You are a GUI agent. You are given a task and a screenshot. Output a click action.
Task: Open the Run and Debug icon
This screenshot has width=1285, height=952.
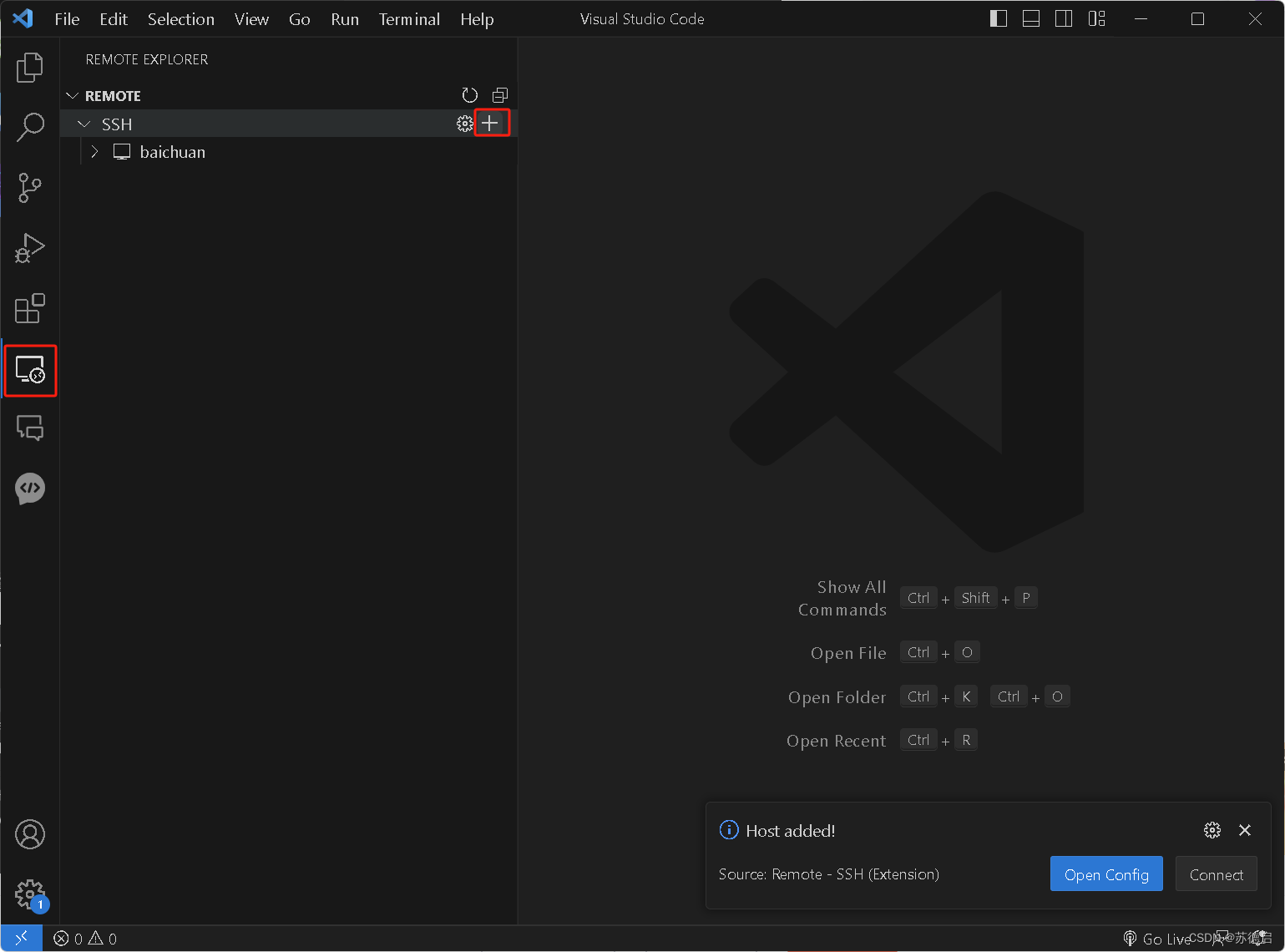(x=30, y=248)
